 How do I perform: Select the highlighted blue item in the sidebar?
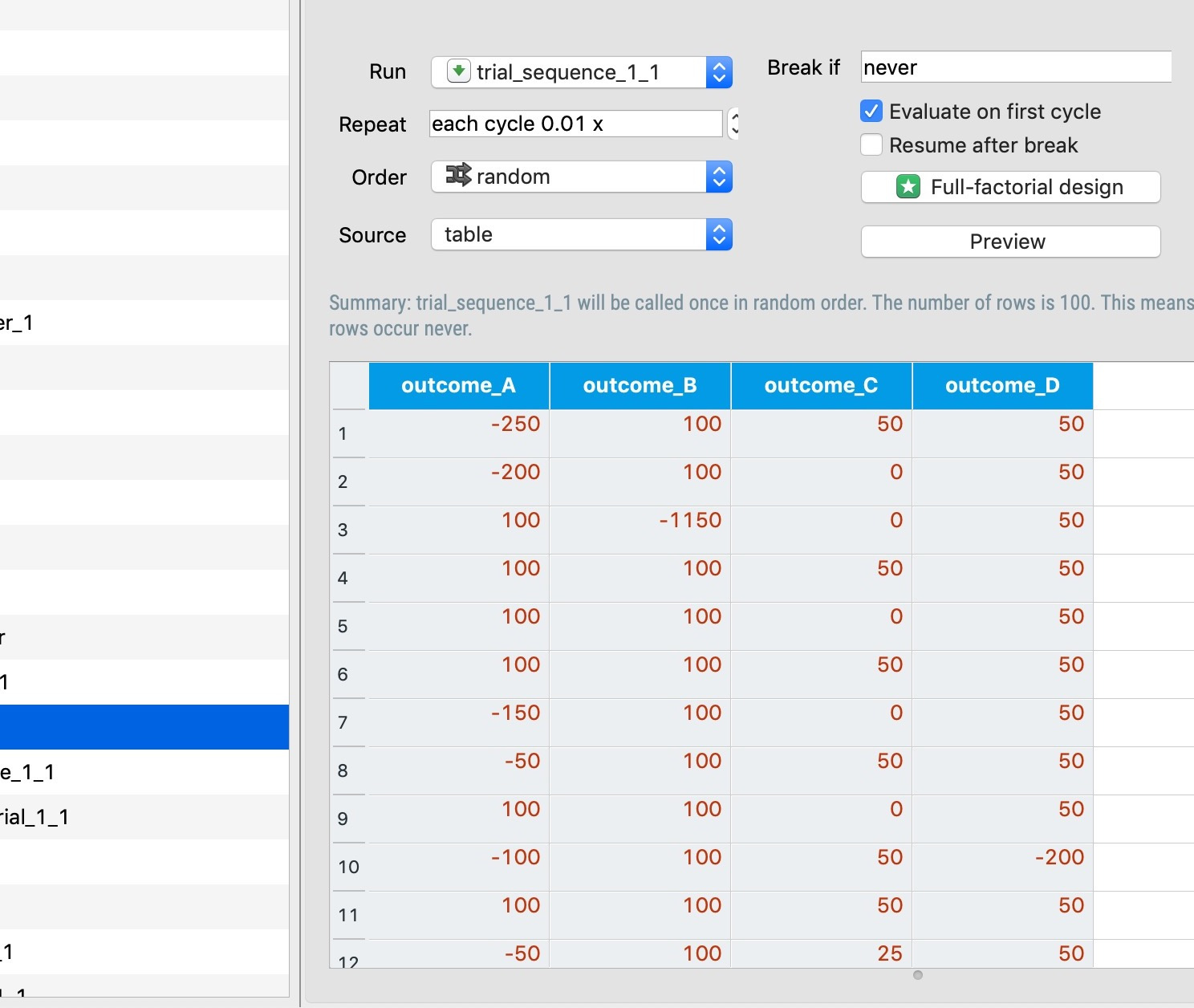[x=144, y=727]
